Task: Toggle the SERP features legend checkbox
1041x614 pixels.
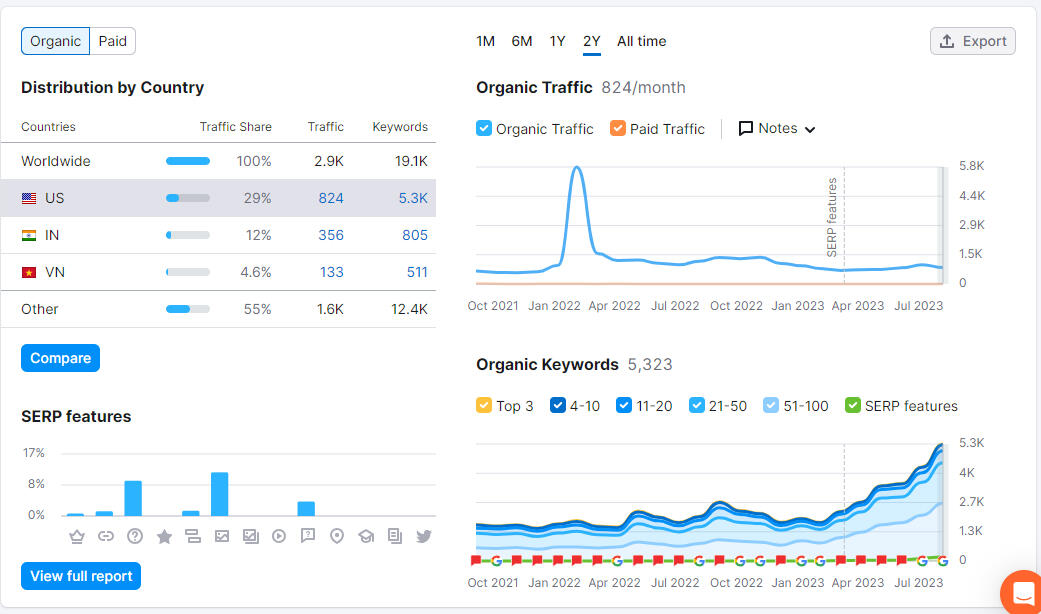Action: pos(853,405)
